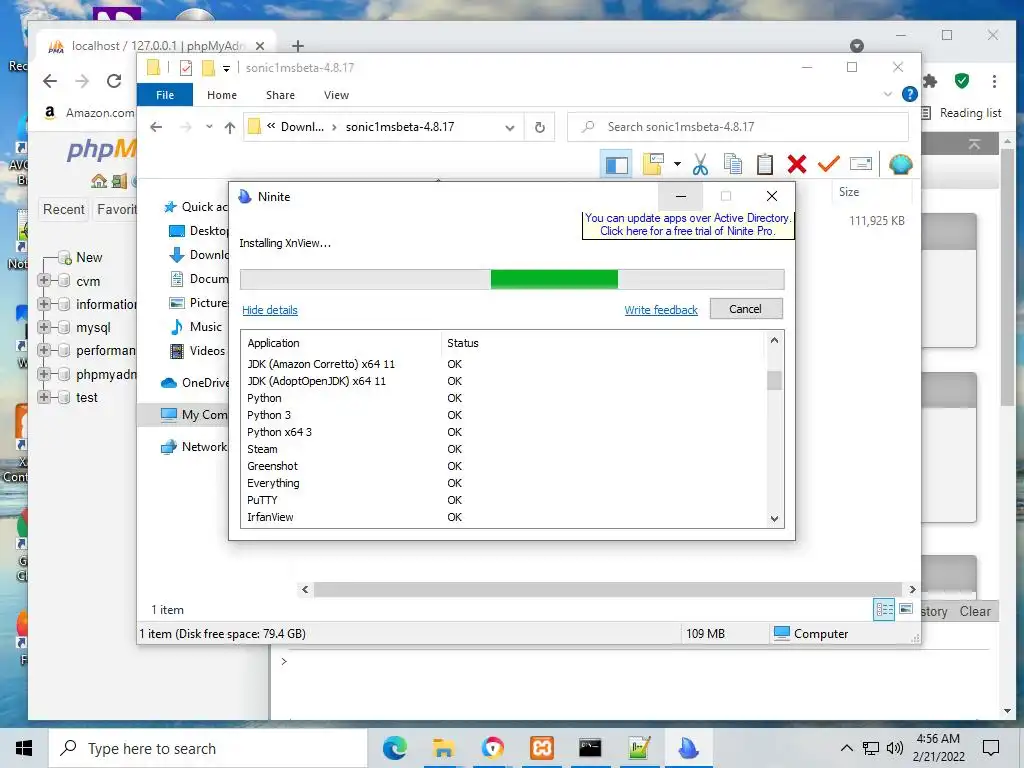
Task: Select the PuTTY row in Ninite list
Action: tap(503, 500)
